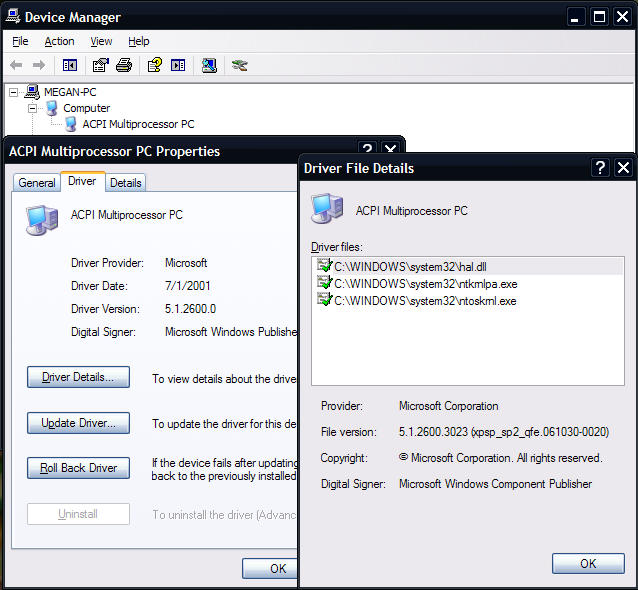Image resolution: width=638 pixels, height=590 pixels.
Task: Click the Update Driver... button
Action: click(x=79, y=423)
